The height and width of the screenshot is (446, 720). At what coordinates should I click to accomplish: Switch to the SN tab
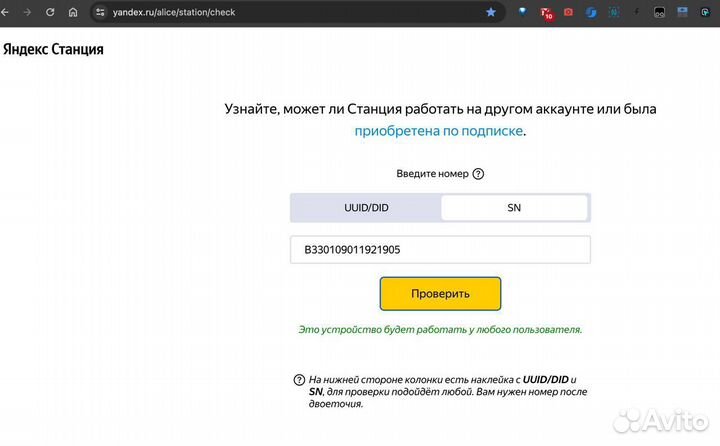pos(514,208)
